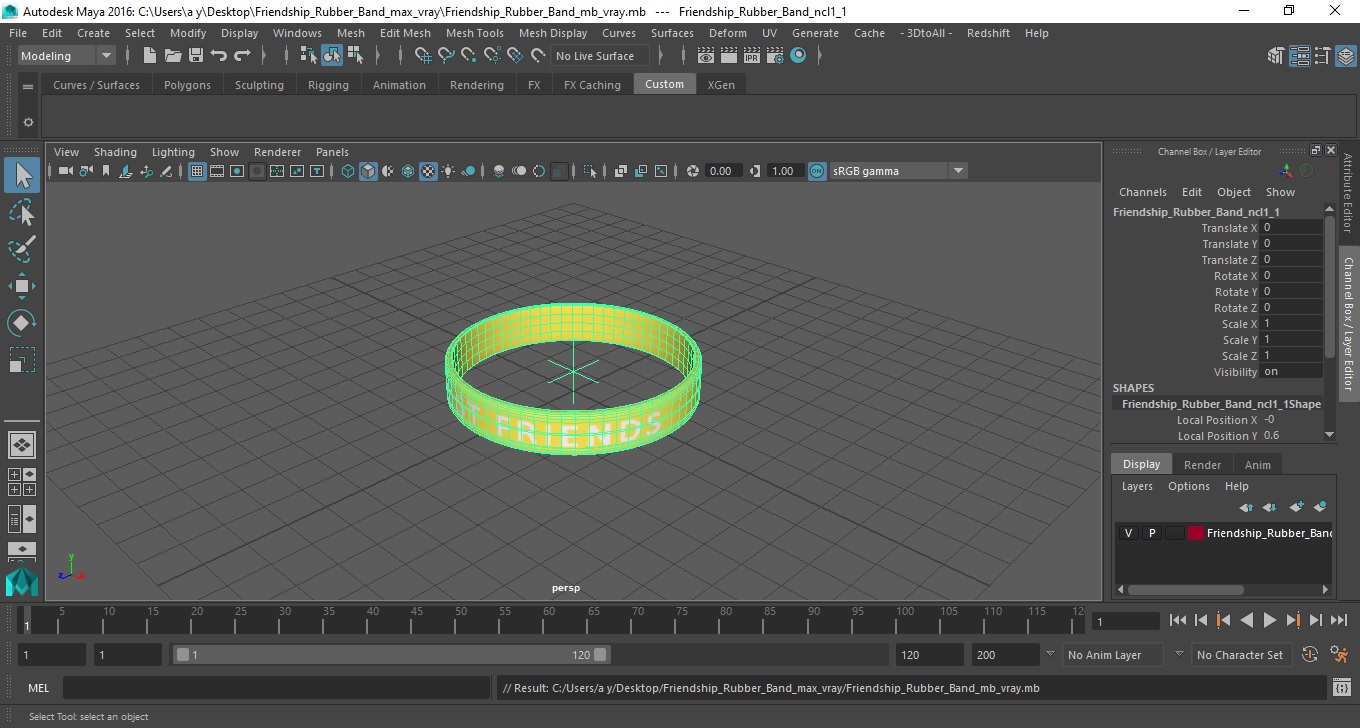Image resolution: width=1360 pixels, height=728 pixels.
Task: Save the scene with the floppy icon
Action: [196, 56]
